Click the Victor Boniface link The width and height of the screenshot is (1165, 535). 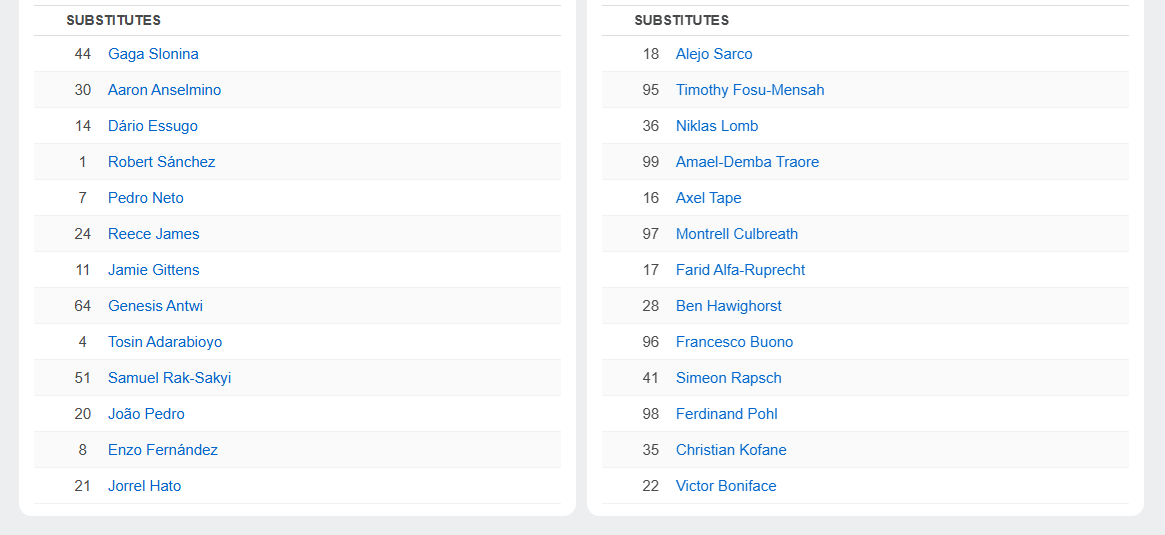click(726, 486)
